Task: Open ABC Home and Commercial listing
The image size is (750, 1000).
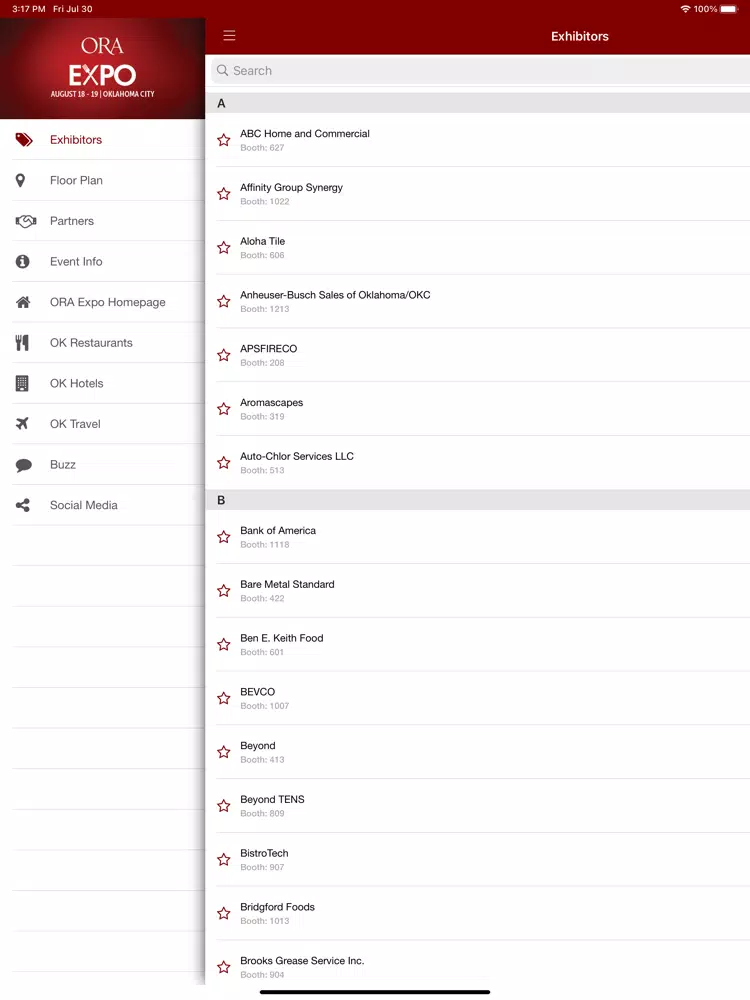Action: point(478,140)
